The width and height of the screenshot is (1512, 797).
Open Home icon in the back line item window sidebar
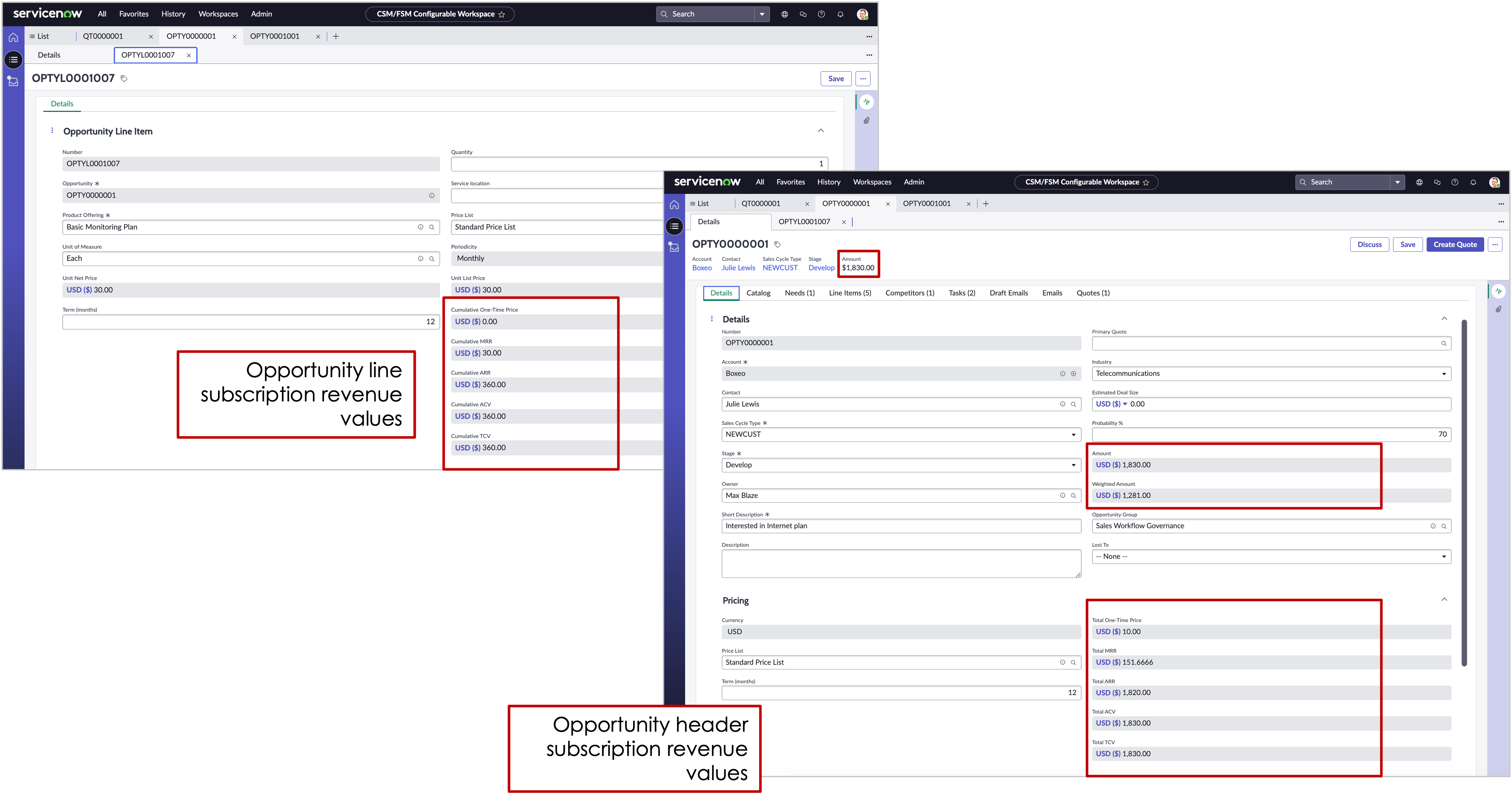coord(14,37)
